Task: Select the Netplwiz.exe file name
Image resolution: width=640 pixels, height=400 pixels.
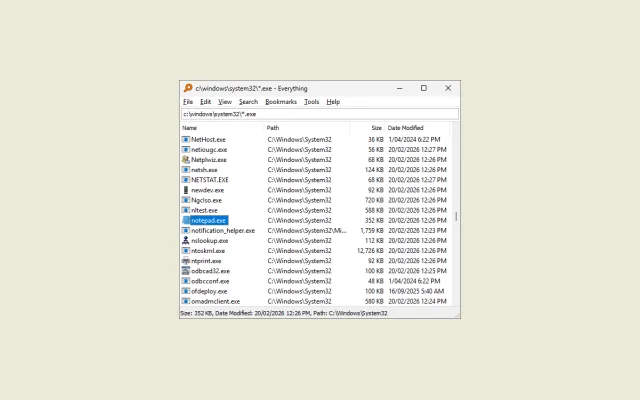Action: tap(209, 160)
